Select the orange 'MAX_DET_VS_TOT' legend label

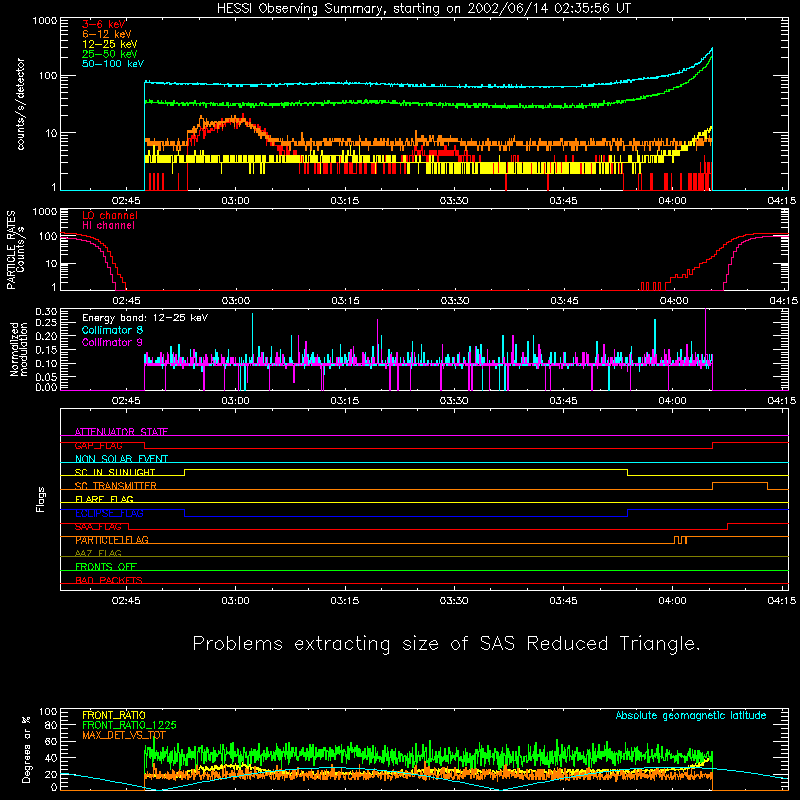pyautogui.click(x=124, y=735)
